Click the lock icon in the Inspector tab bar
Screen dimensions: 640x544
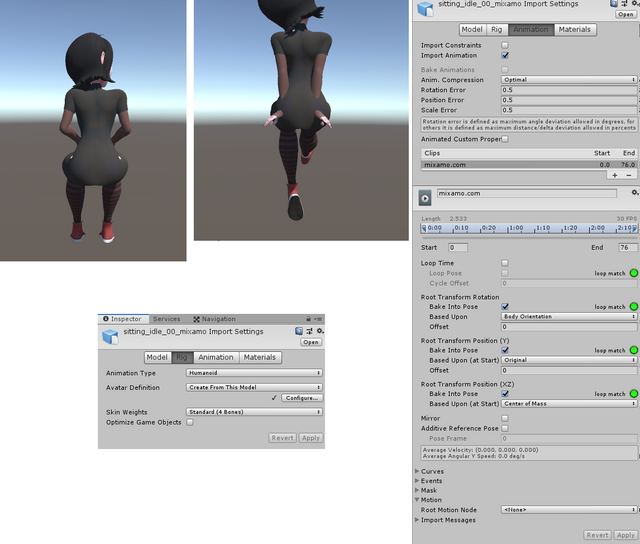click(307, 319)
